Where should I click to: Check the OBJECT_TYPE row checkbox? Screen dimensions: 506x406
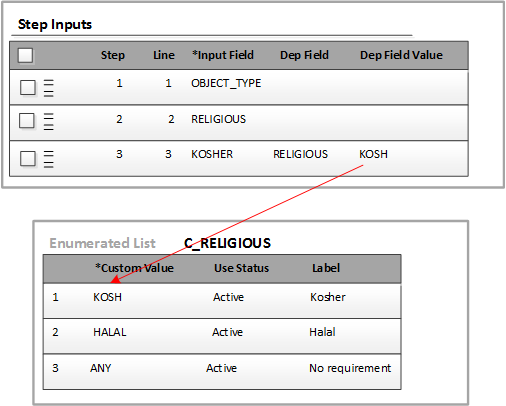28,87
